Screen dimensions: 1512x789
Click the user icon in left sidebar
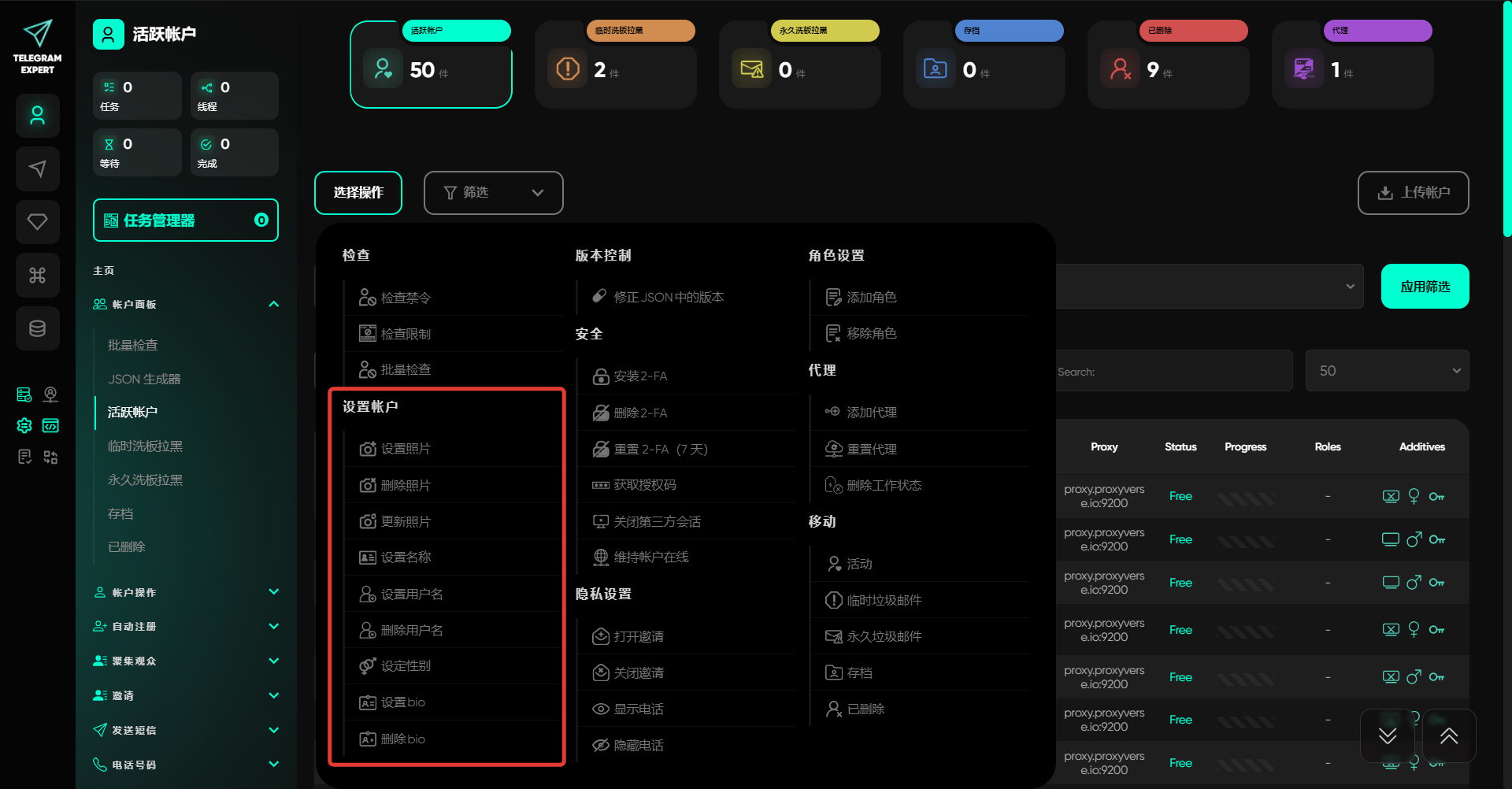click(37, 116)
